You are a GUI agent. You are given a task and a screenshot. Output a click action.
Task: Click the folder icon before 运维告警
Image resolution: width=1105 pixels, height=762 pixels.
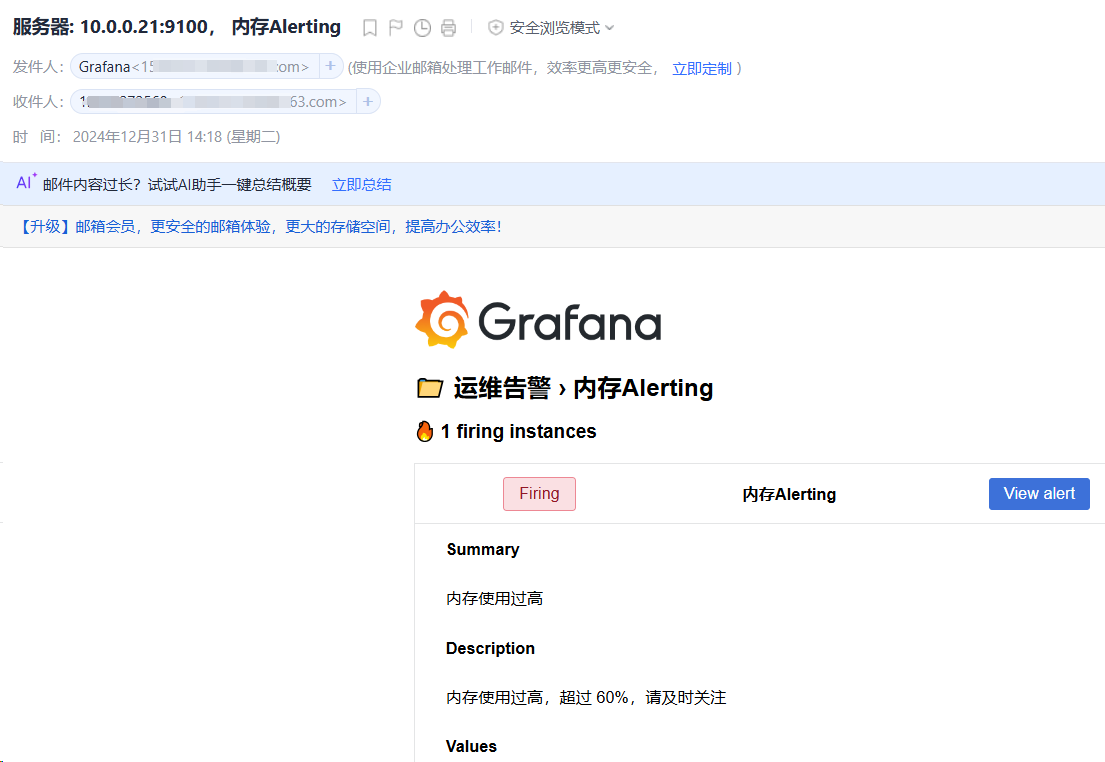[429, 388]
